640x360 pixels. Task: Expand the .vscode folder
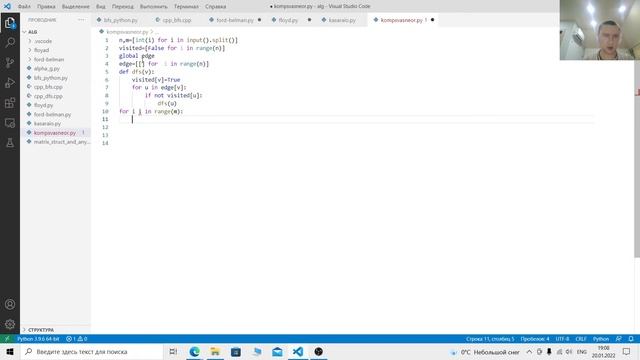pos(42,41)
